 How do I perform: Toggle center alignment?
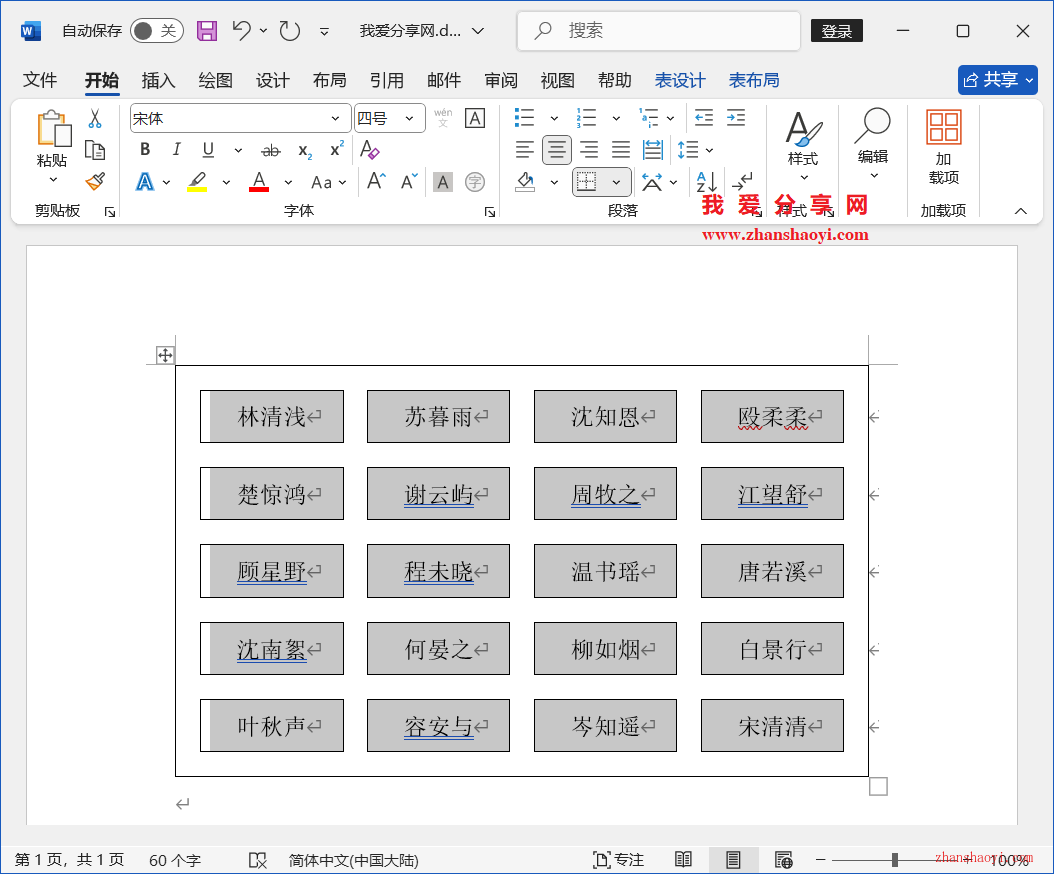(x=557, y=150)
